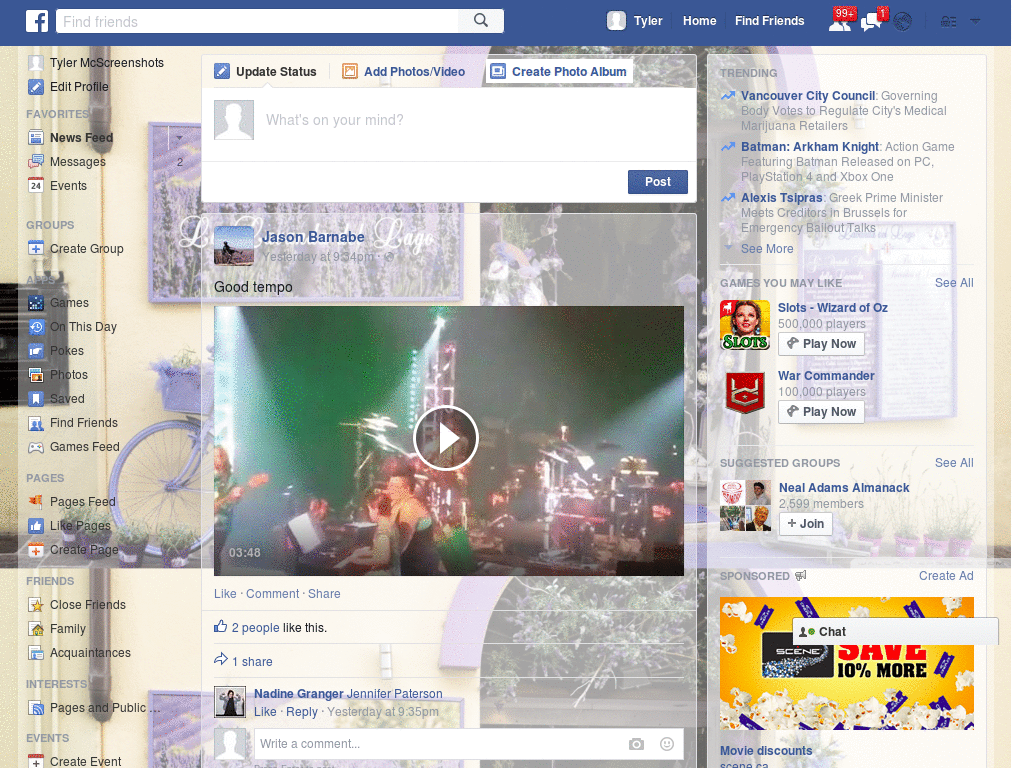Viewport: 1024px width, 768px height.
Task: Click the Games icon in sidebar
Action: click(36, 303)
